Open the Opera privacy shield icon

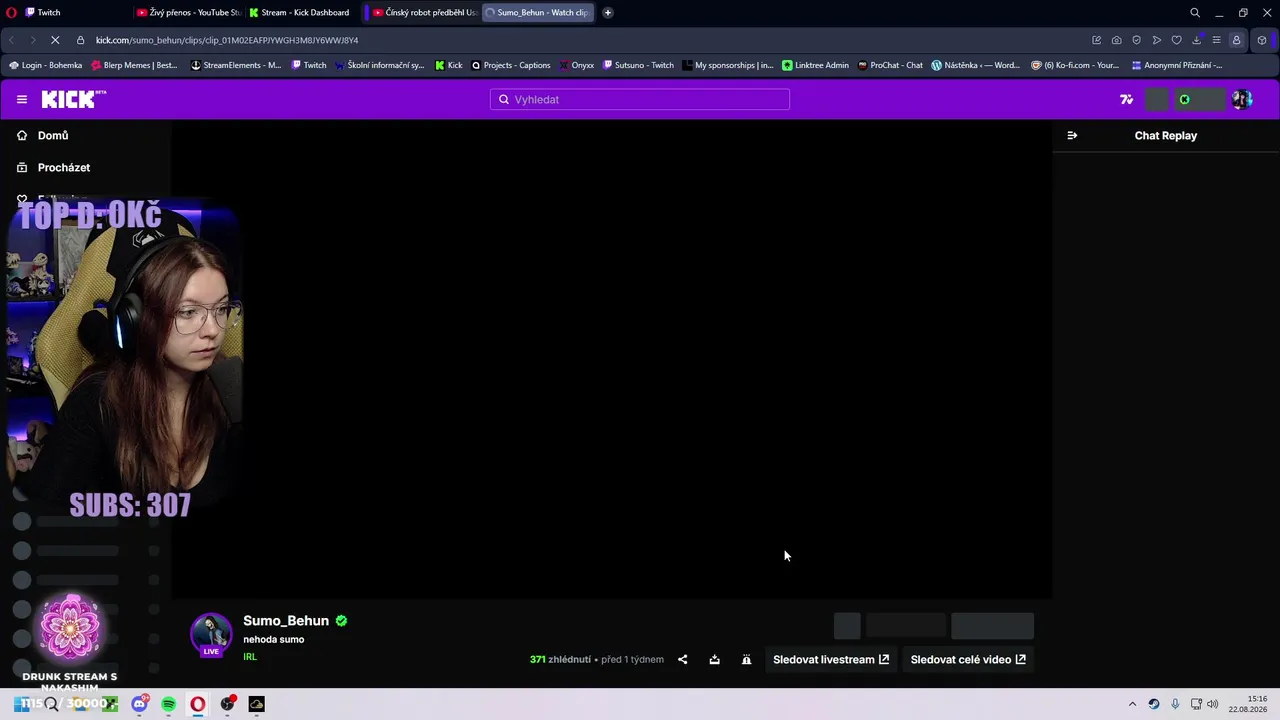(x=1137, y=40)
